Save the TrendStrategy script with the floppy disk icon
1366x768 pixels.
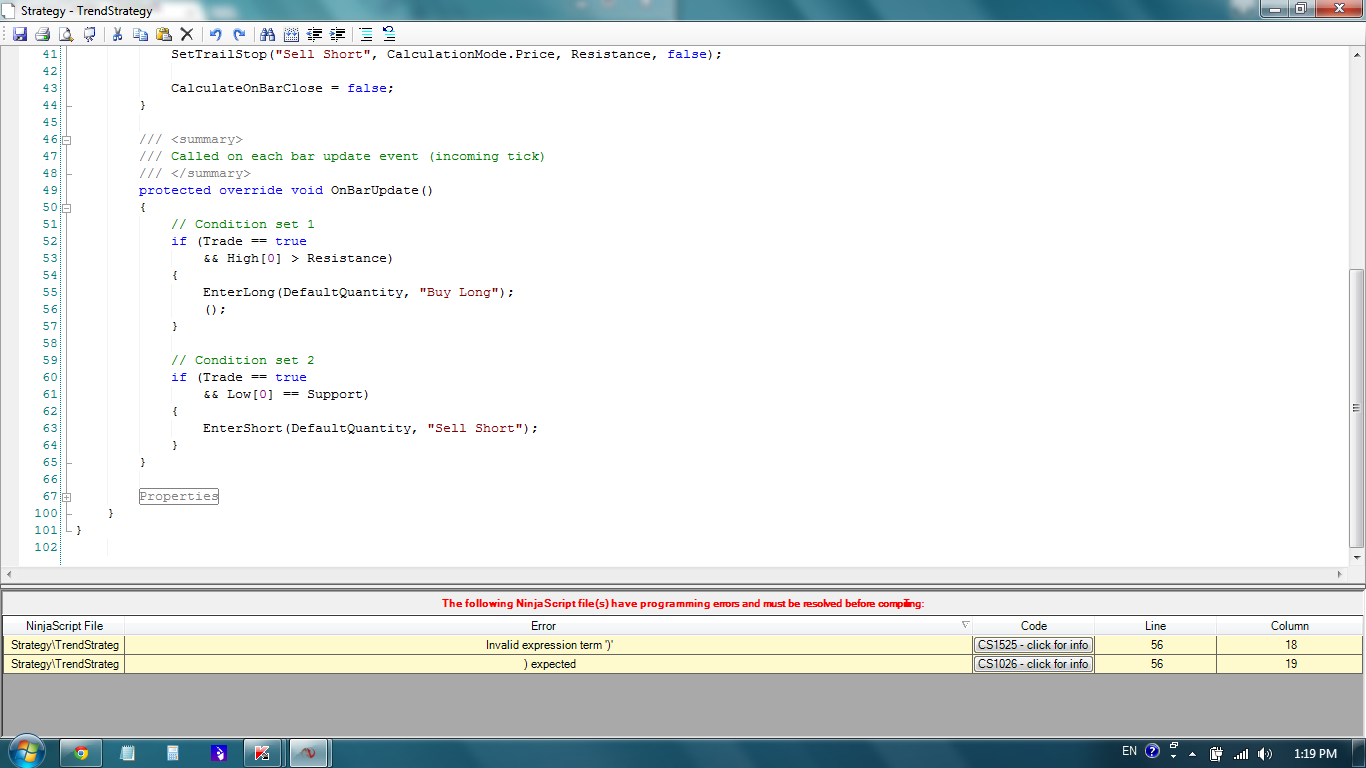(20, 34)
